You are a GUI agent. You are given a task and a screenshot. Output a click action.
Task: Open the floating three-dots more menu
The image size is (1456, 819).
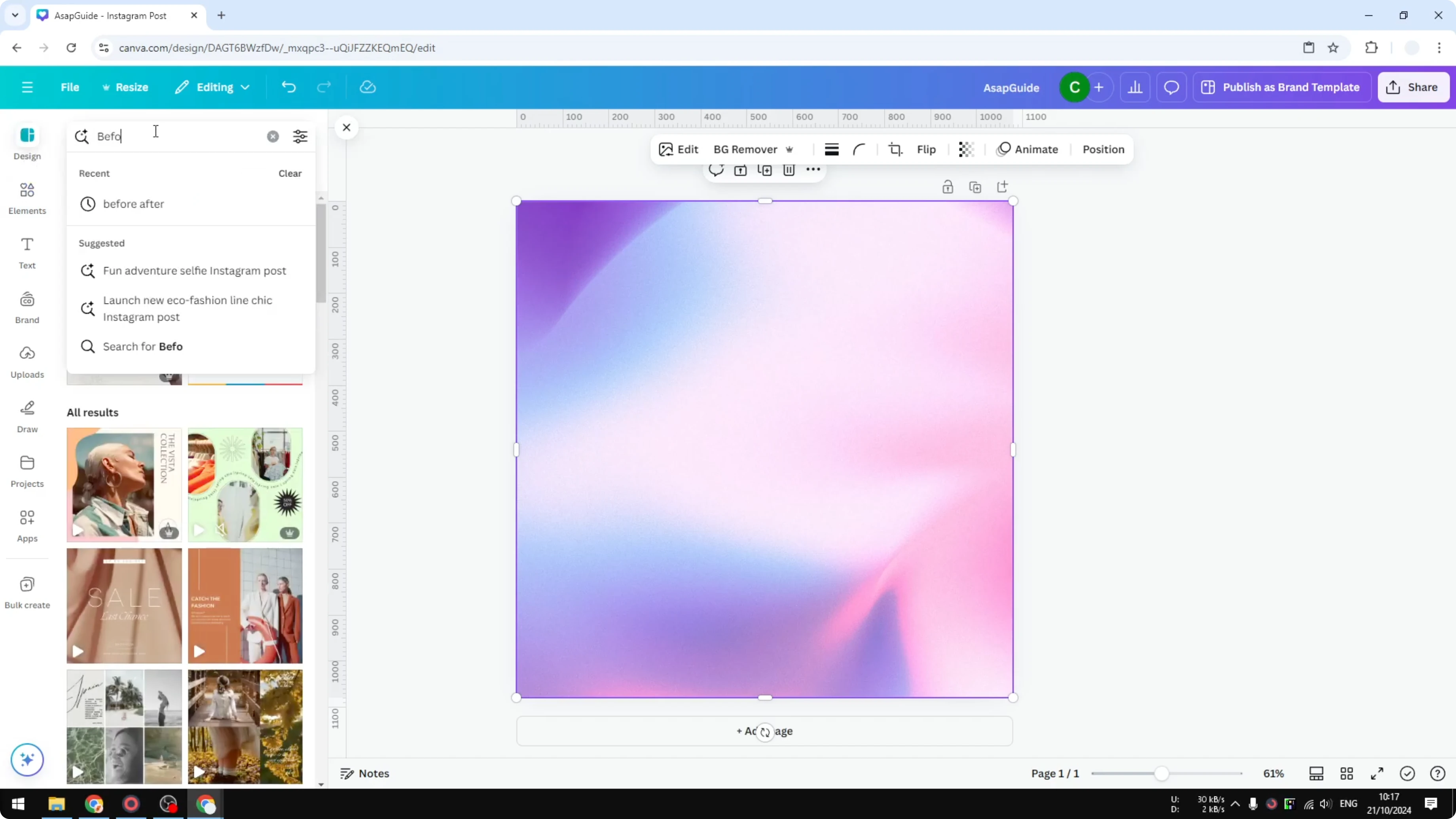coord(813,170)
